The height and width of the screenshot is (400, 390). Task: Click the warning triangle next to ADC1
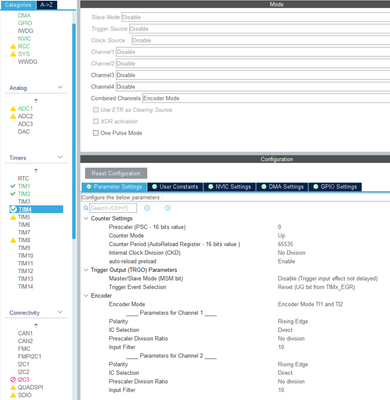pyautogui.click(x=13, y=109)
